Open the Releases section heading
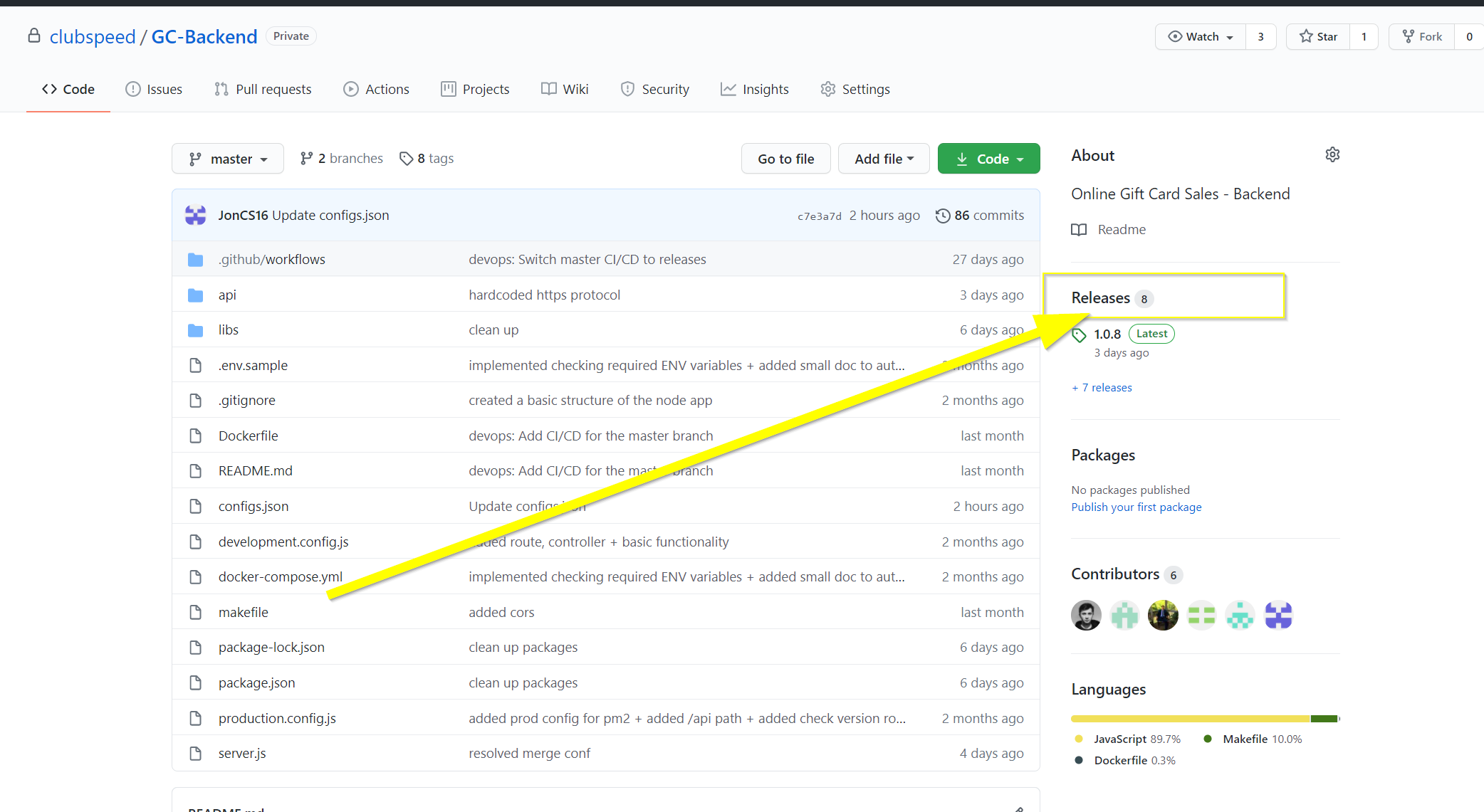This screenshot has width=1484, height=812. point(1101,298)
